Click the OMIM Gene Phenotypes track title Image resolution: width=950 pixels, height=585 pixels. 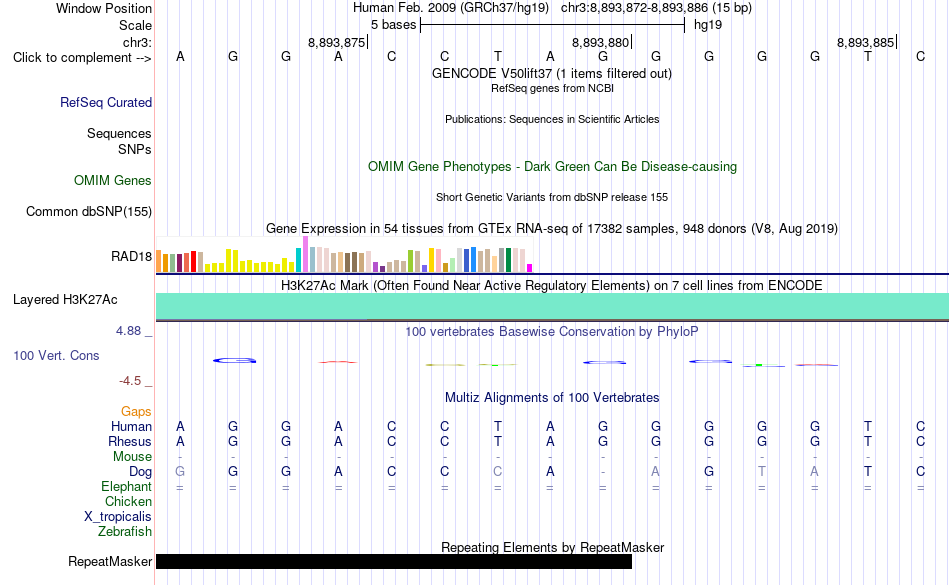click(x=552, y=167)
